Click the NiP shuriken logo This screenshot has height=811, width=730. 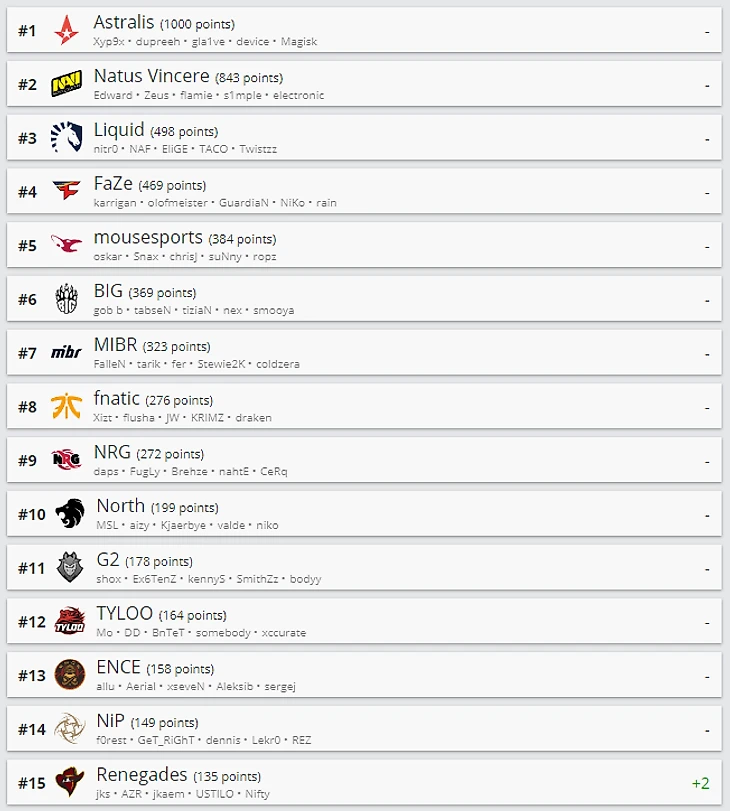[70, 728]
